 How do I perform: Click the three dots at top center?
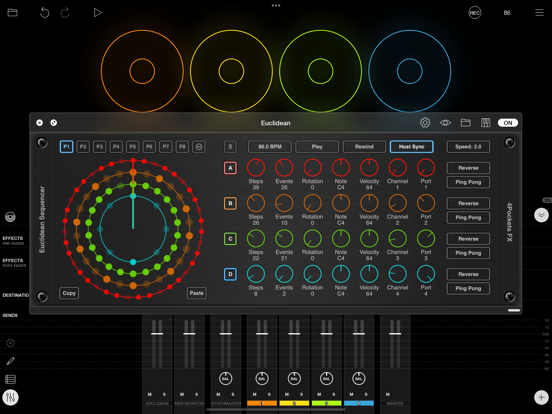pyautogui.click(x=276, y=6)
